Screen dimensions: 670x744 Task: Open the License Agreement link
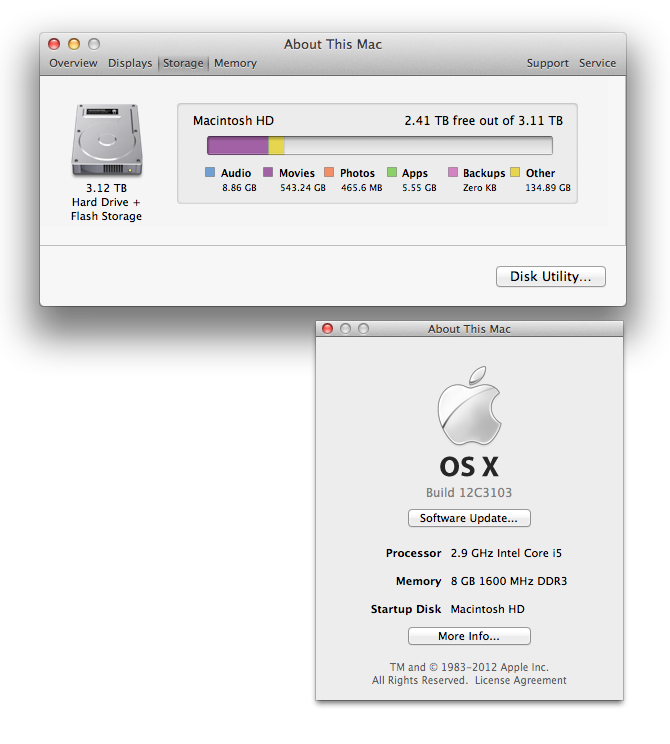coord(521,680)
